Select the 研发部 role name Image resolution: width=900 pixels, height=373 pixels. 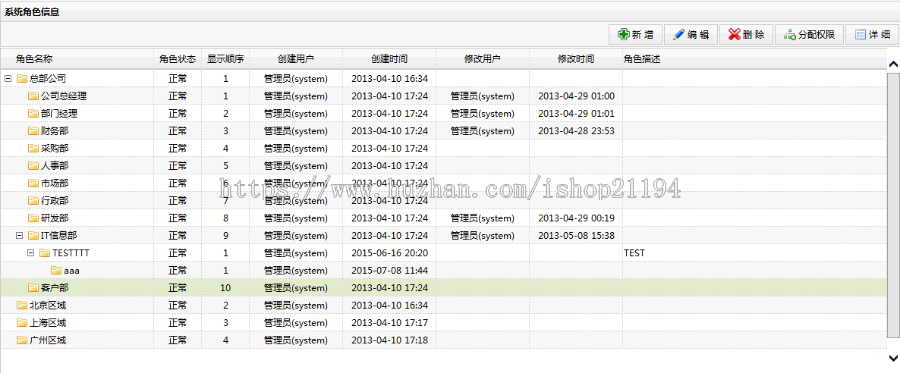(55, 218)
